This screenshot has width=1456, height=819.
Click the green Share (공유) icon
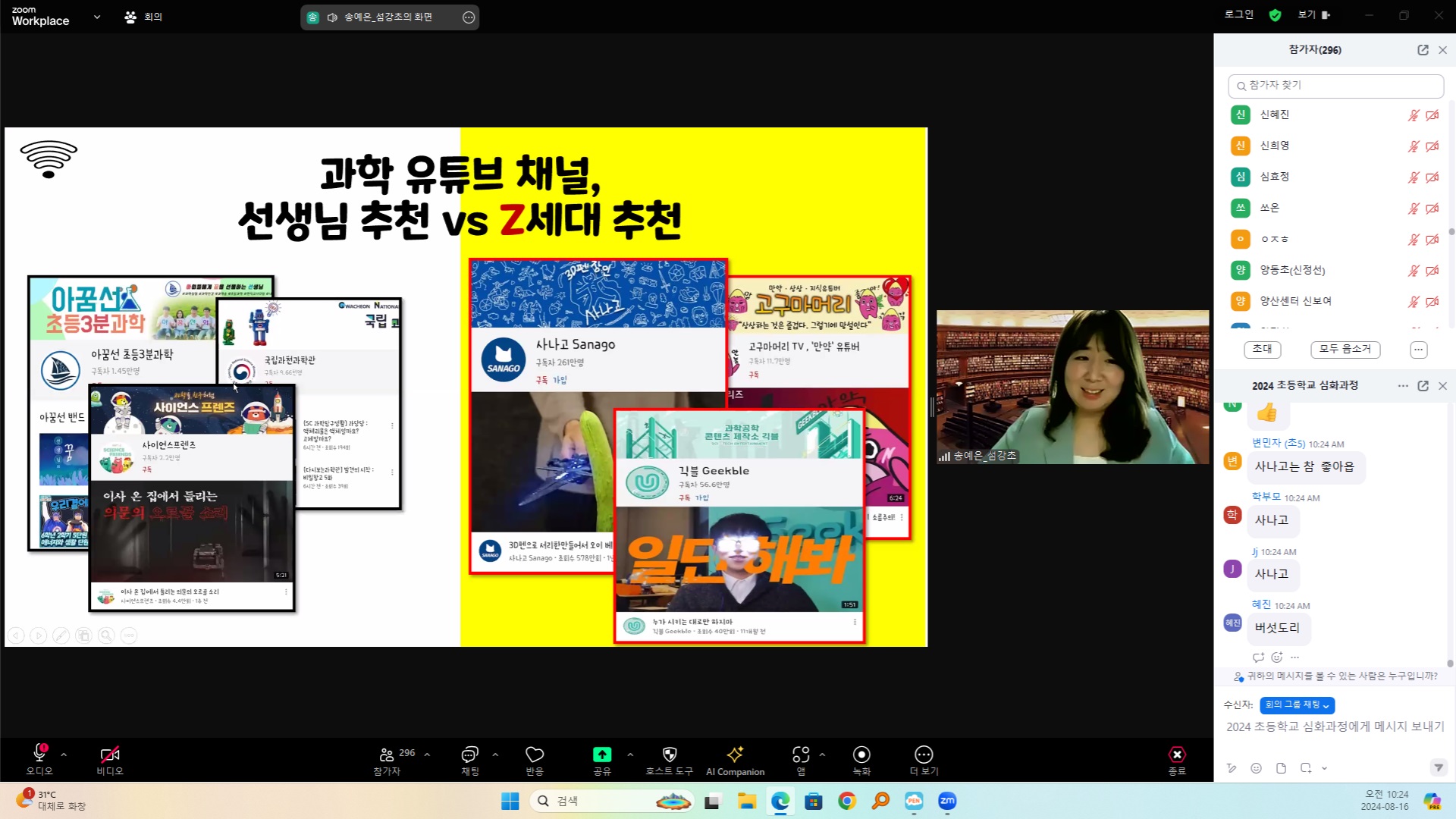602,755
